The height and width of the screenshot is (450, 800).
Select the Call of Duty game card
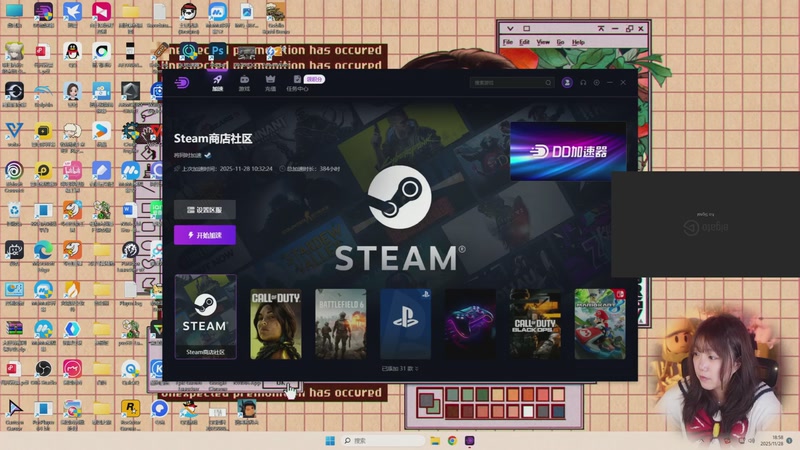276,324
